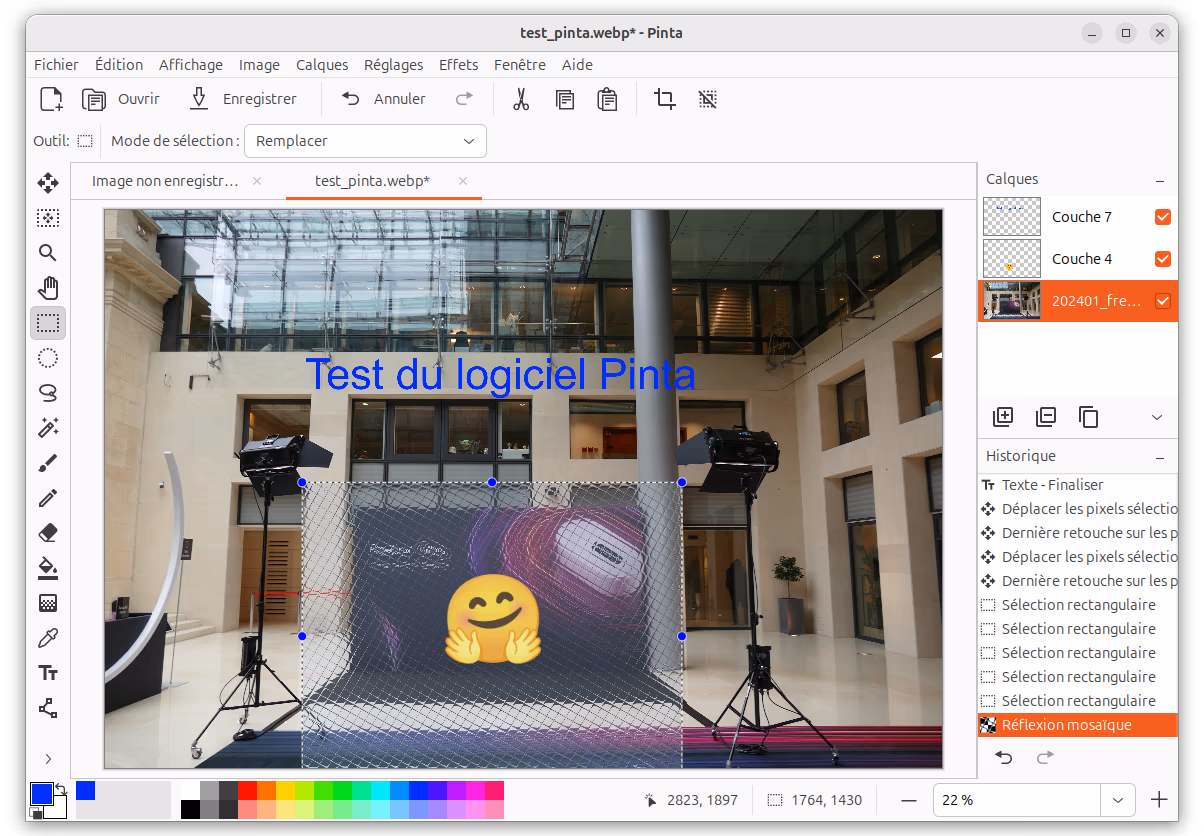Image resolution: width=1204 pixels, height=836 pixels.
Task: Zoom out with the minus button
Action: click(x=909, y=800)
